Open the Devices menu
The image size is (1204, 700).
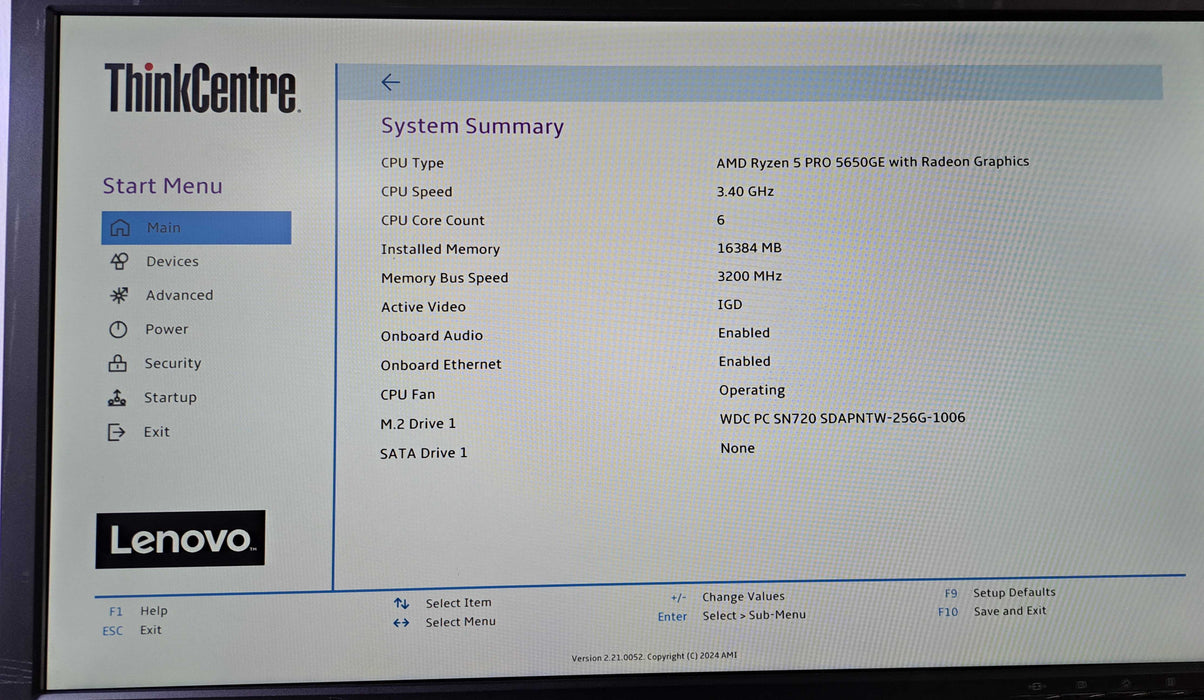172,261
